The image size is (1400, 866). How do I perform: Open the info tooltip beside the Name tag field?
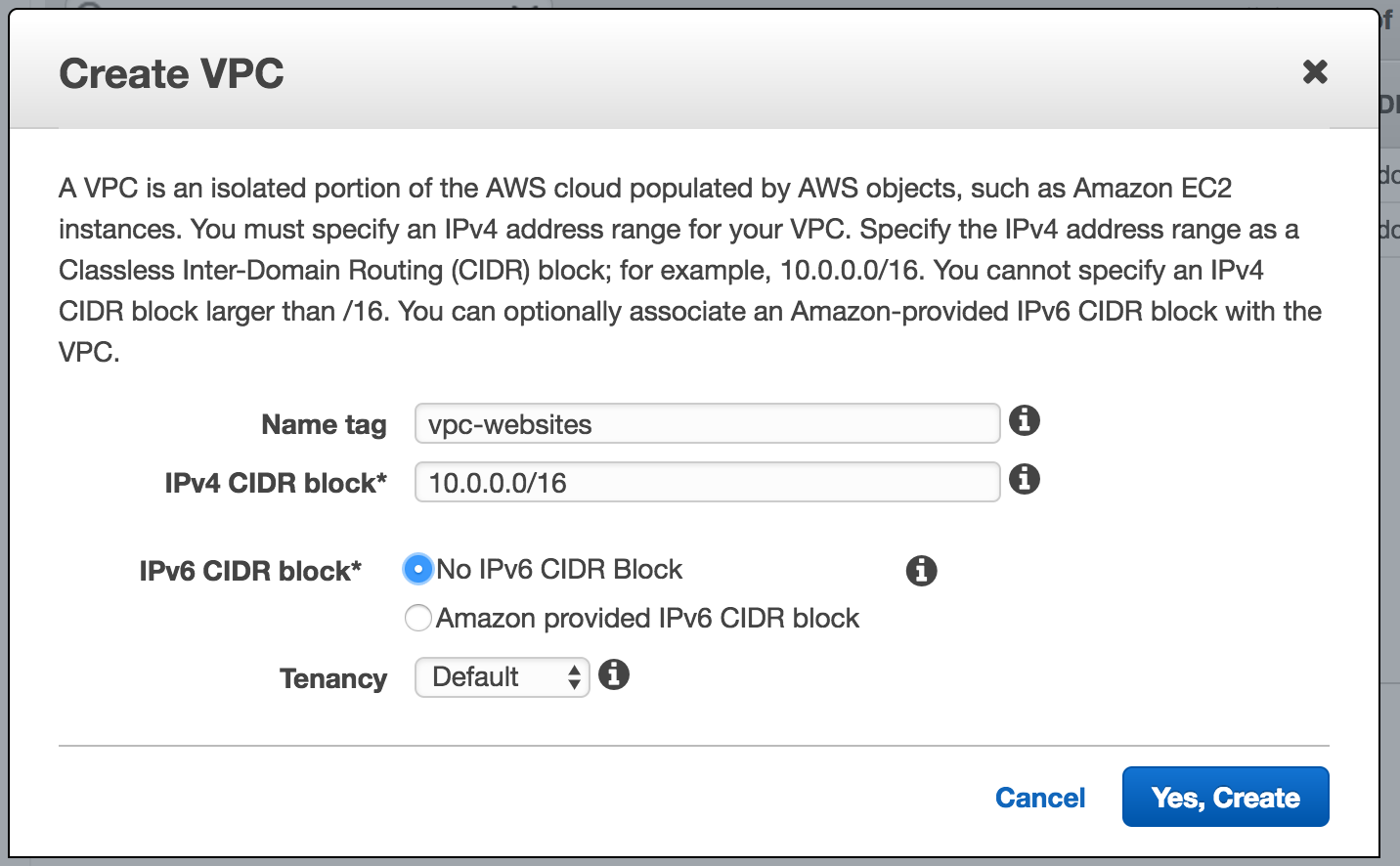(1024, 421)
